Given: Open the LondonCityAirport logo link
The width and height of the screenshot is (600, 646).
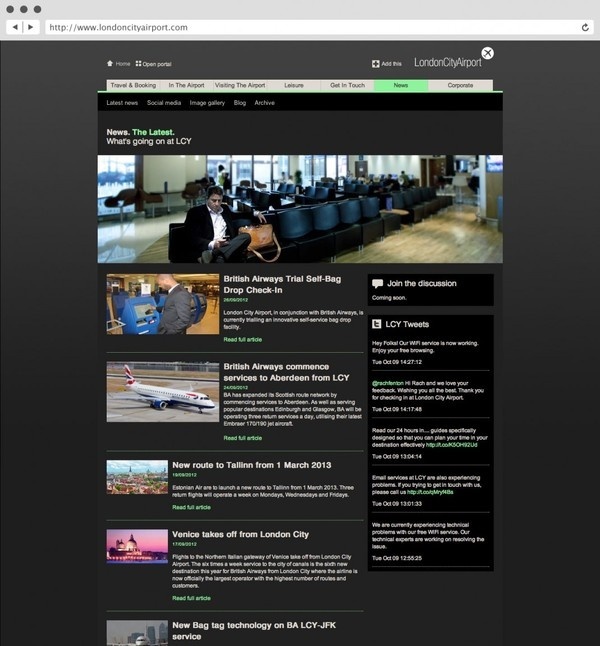Looking at the screenshot, I should [x=448, y=63].
